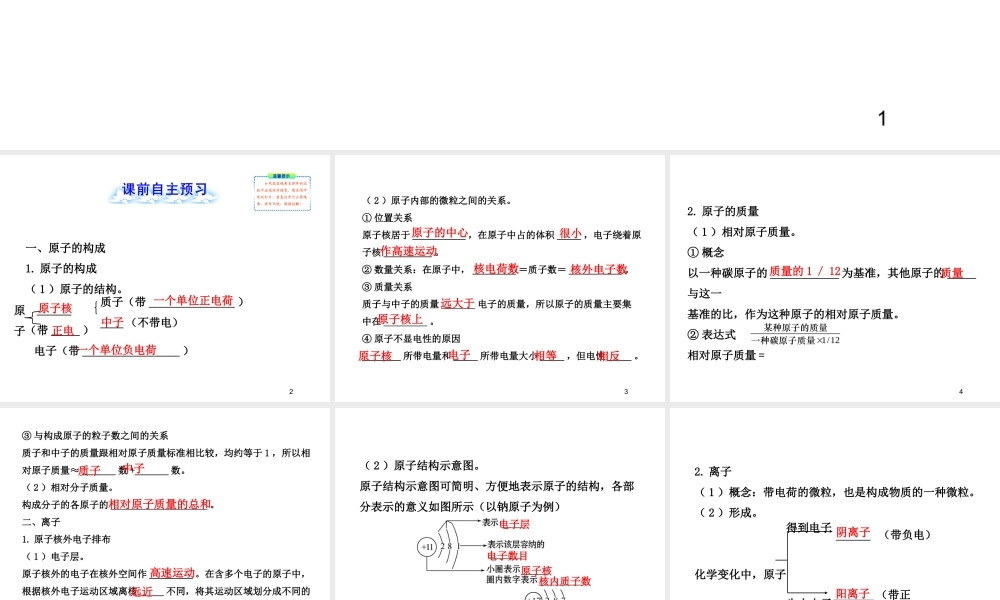Screen dimensions: 1000x600
Task: Click the red answer 很小
Action: pyautogui.click(x=570, y=233)
